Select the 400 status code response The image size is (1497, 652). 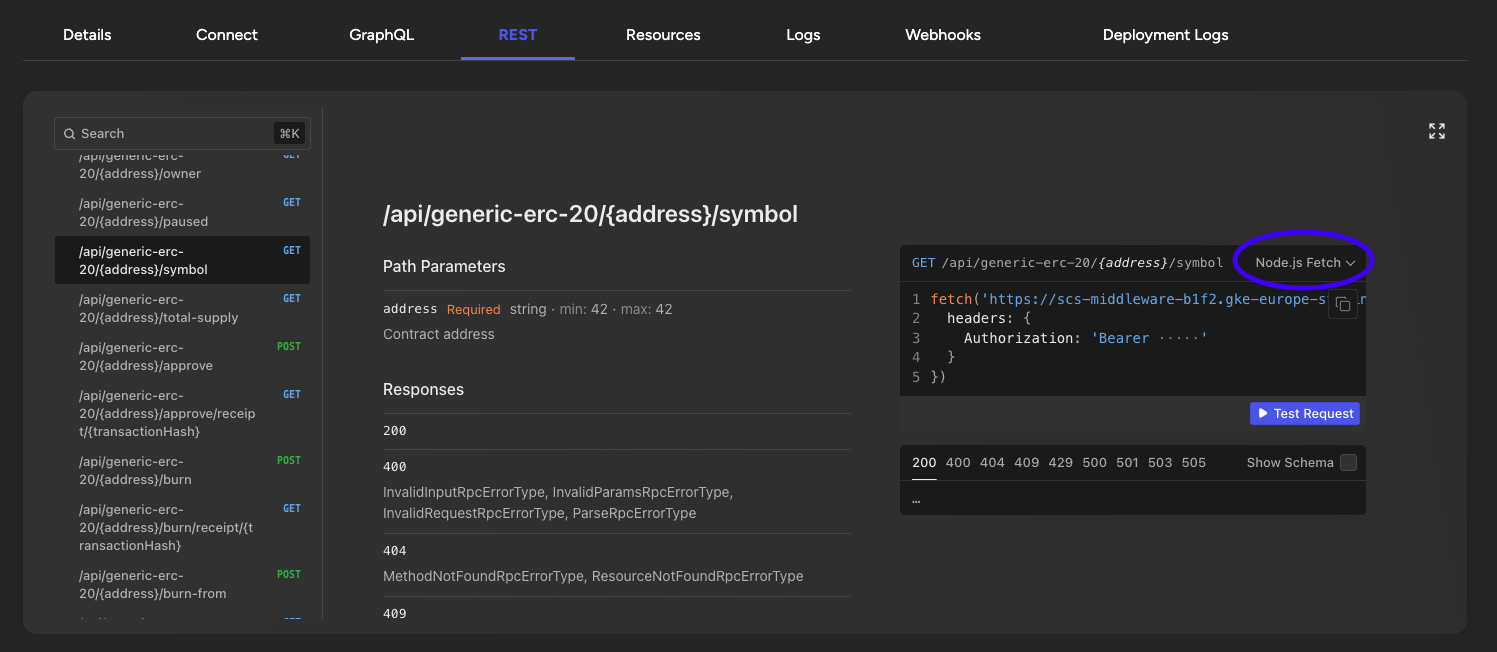point(957,462)
